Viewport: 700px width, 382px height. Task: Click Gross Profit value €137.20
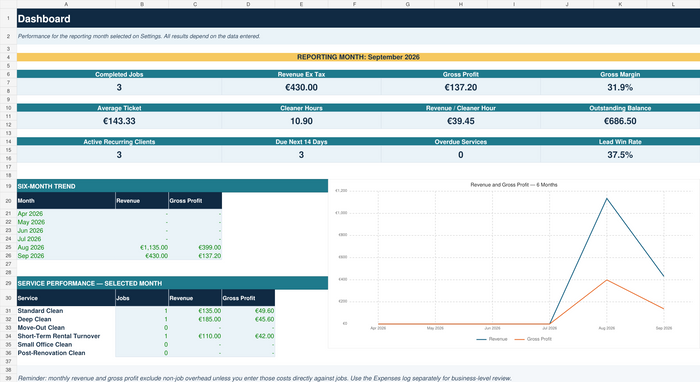pos(461,87)
